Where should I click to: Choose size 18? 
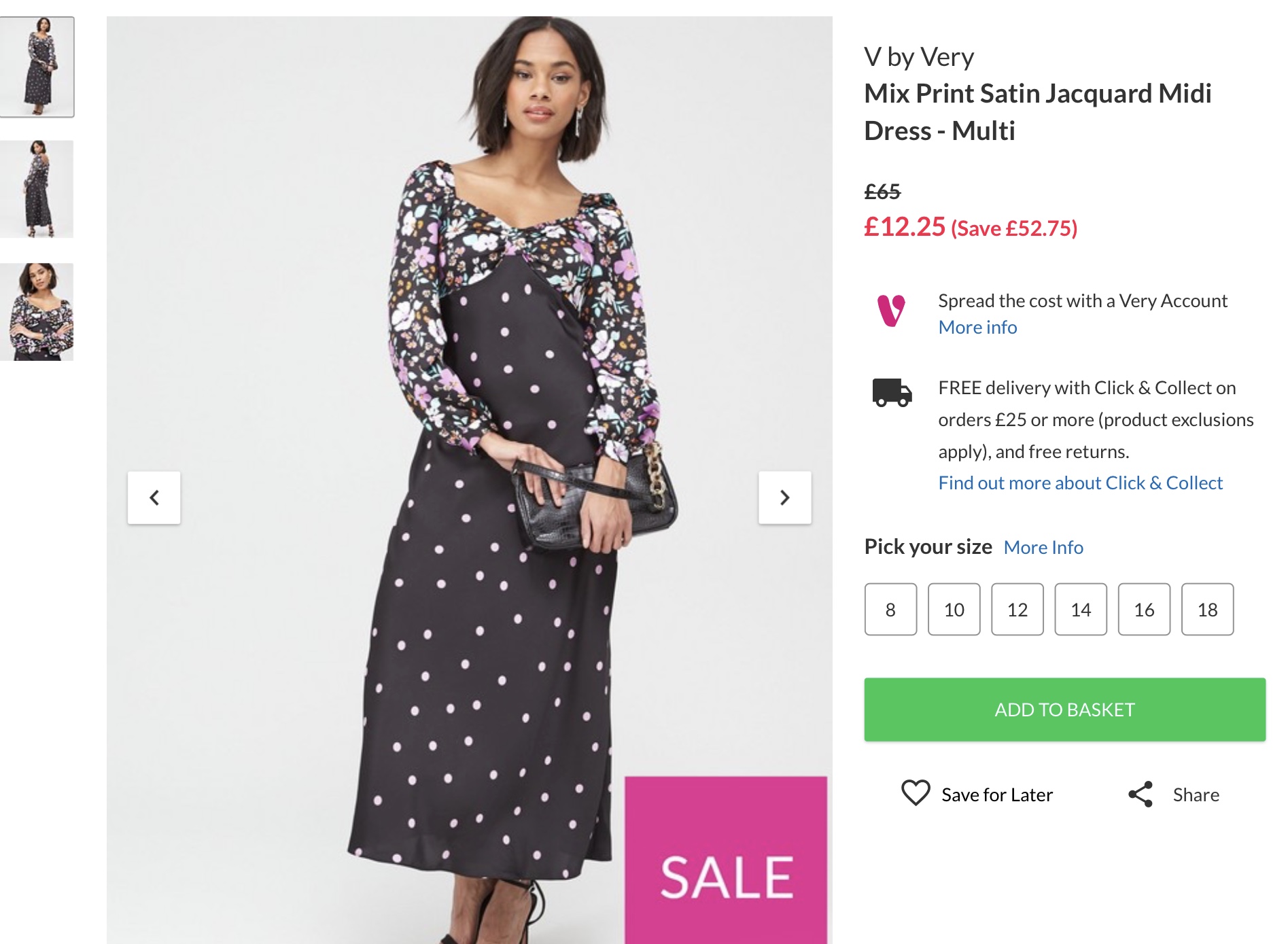(x=1207, y=610)
